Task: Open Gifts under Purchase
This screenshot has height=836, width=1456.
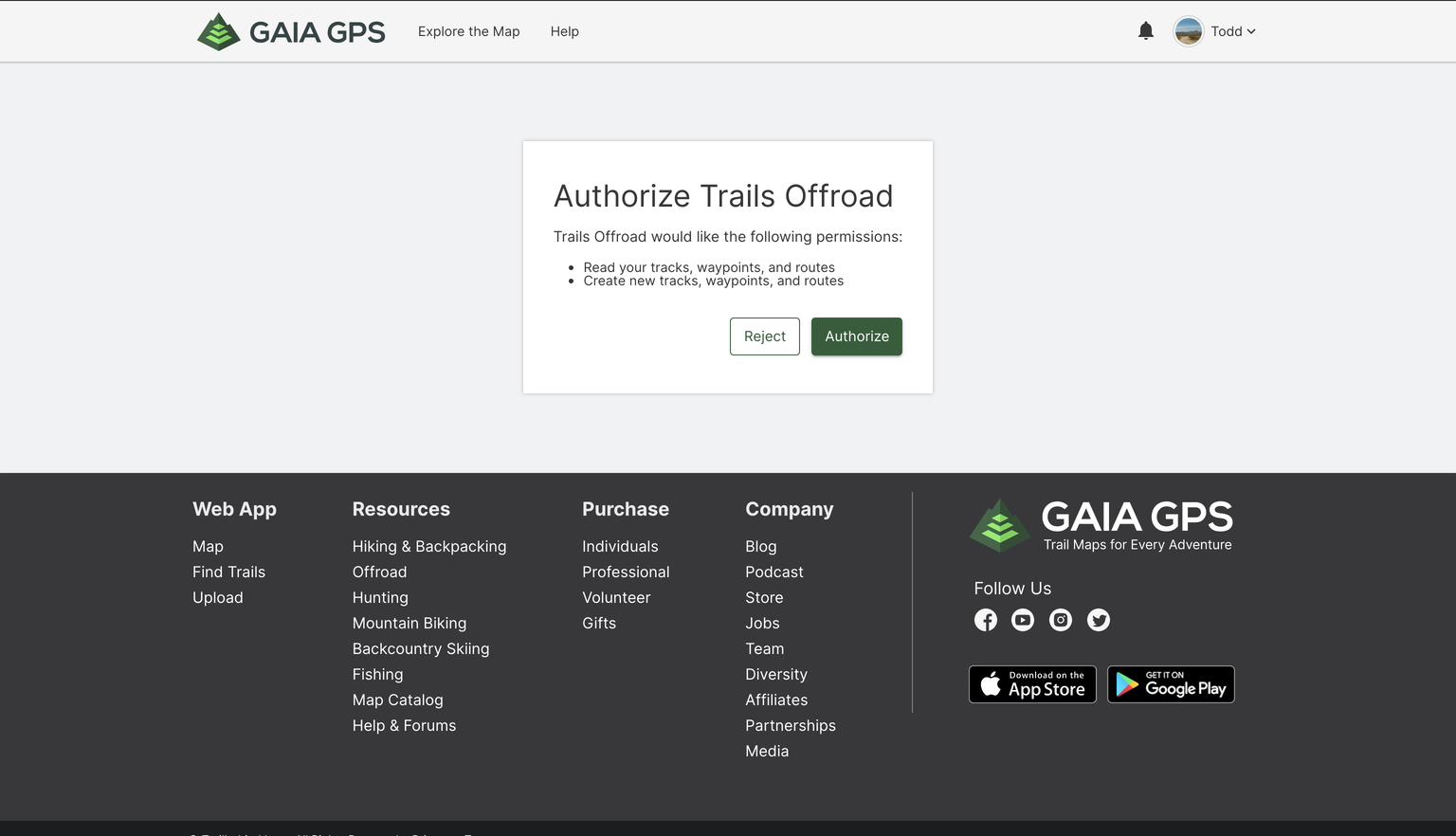Action: pos(599,624)
